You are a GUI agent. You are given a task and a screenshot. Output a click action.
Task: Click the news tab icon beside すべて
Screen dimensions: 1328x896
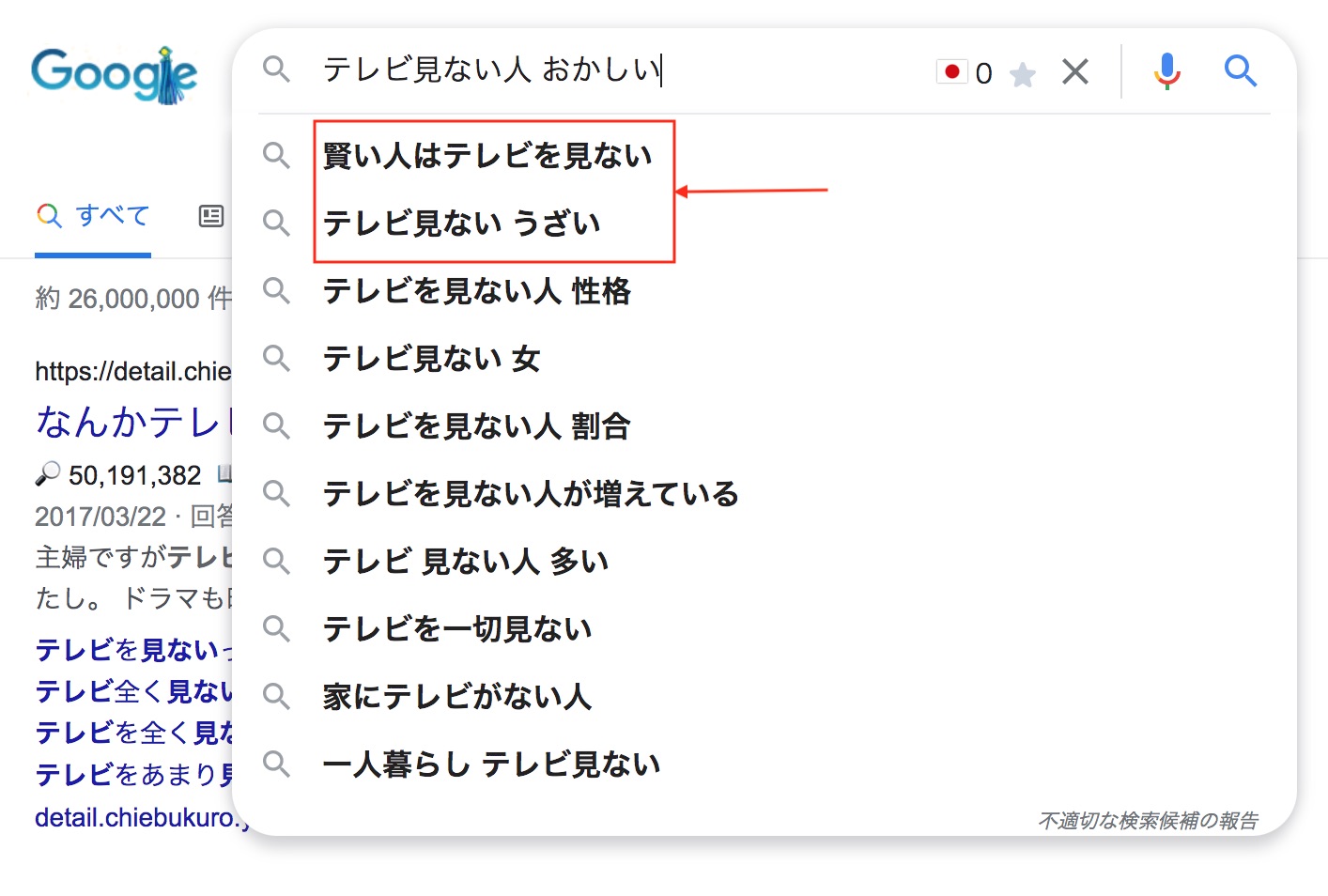coord(211,216)
